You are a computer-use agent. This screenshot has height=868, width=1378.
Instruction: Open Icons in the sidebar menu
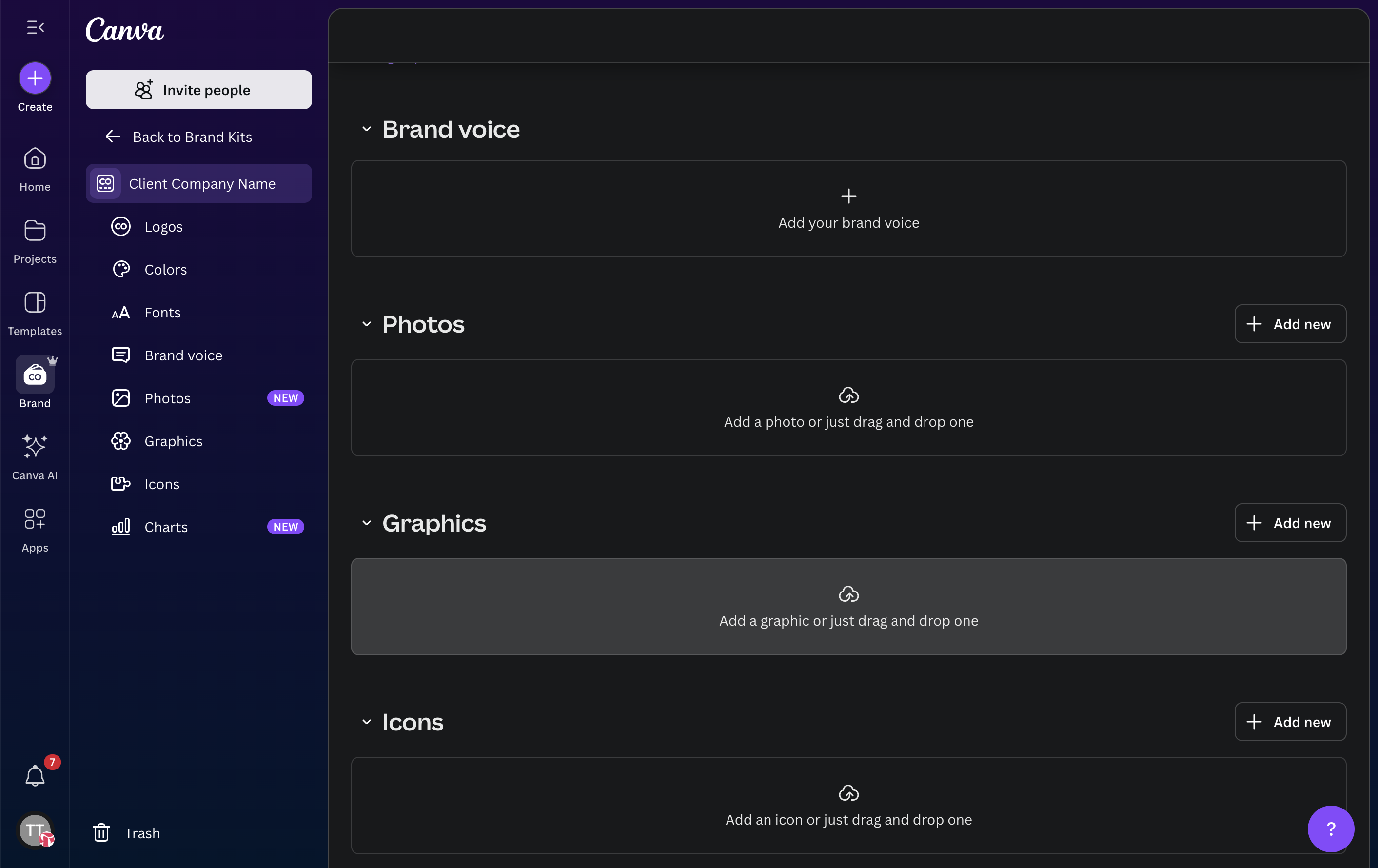point(198,484)
